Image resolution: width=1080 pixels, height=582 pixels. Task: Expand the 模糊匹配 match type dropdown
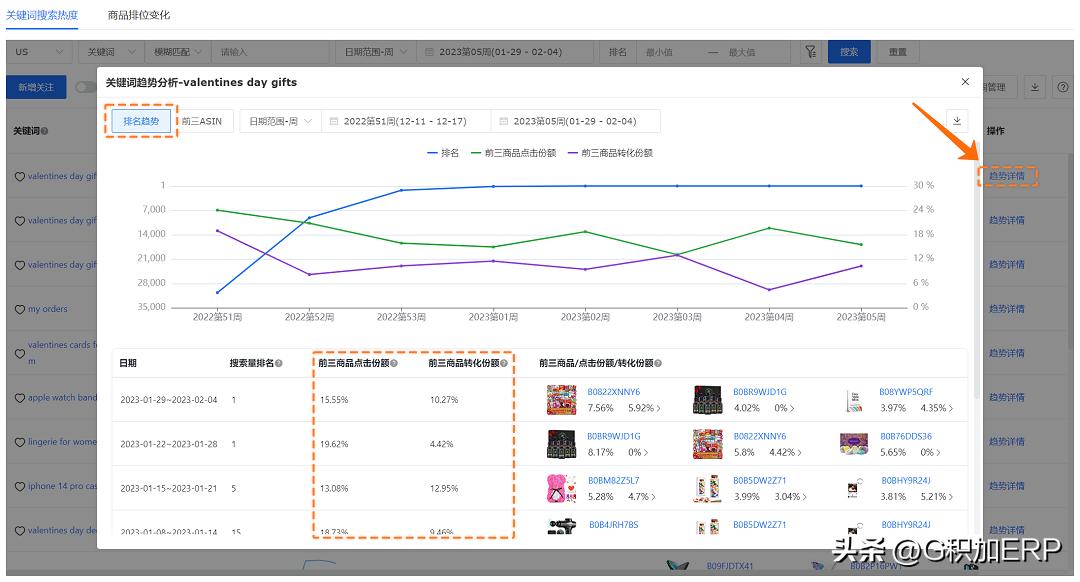(175, 52)
